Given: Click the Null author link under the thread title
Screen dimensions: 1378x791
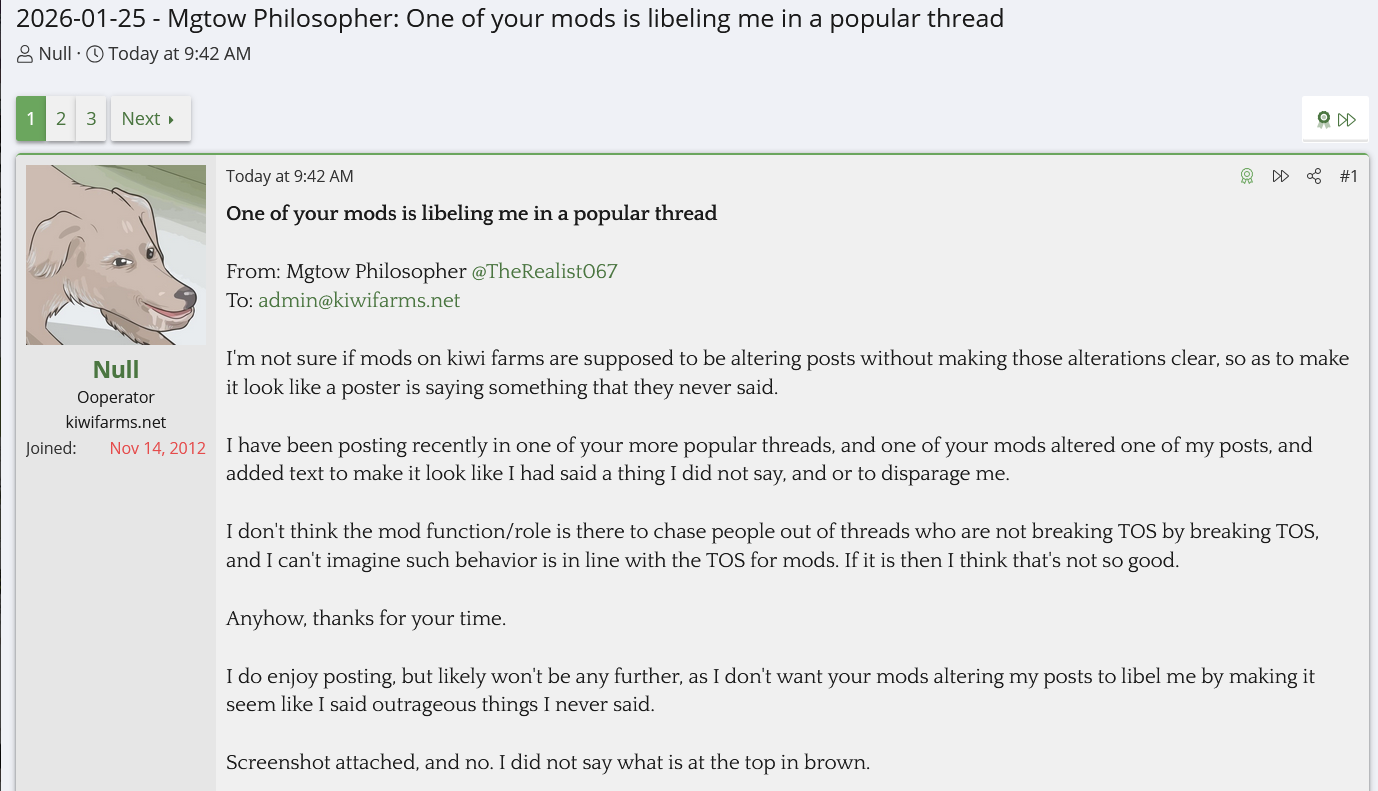Looking at the screenshot, I should [55, 54].
